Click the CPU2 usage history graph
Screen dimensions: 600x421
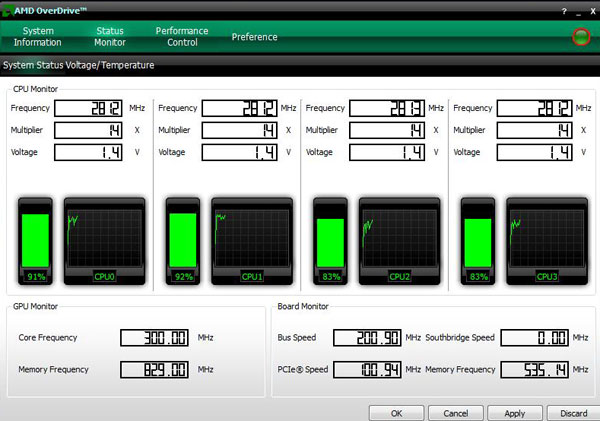tap(399, 241)
